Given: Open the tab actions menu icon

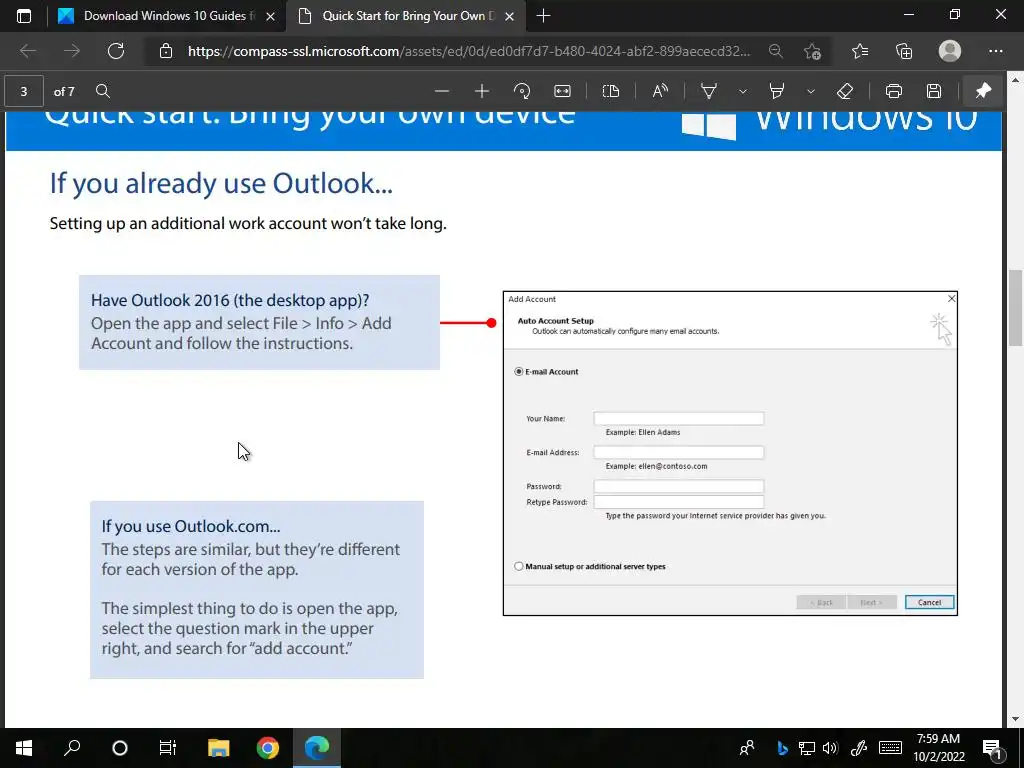Looking at the screenshot, I should pyautogui.click(x=24, y=16).
